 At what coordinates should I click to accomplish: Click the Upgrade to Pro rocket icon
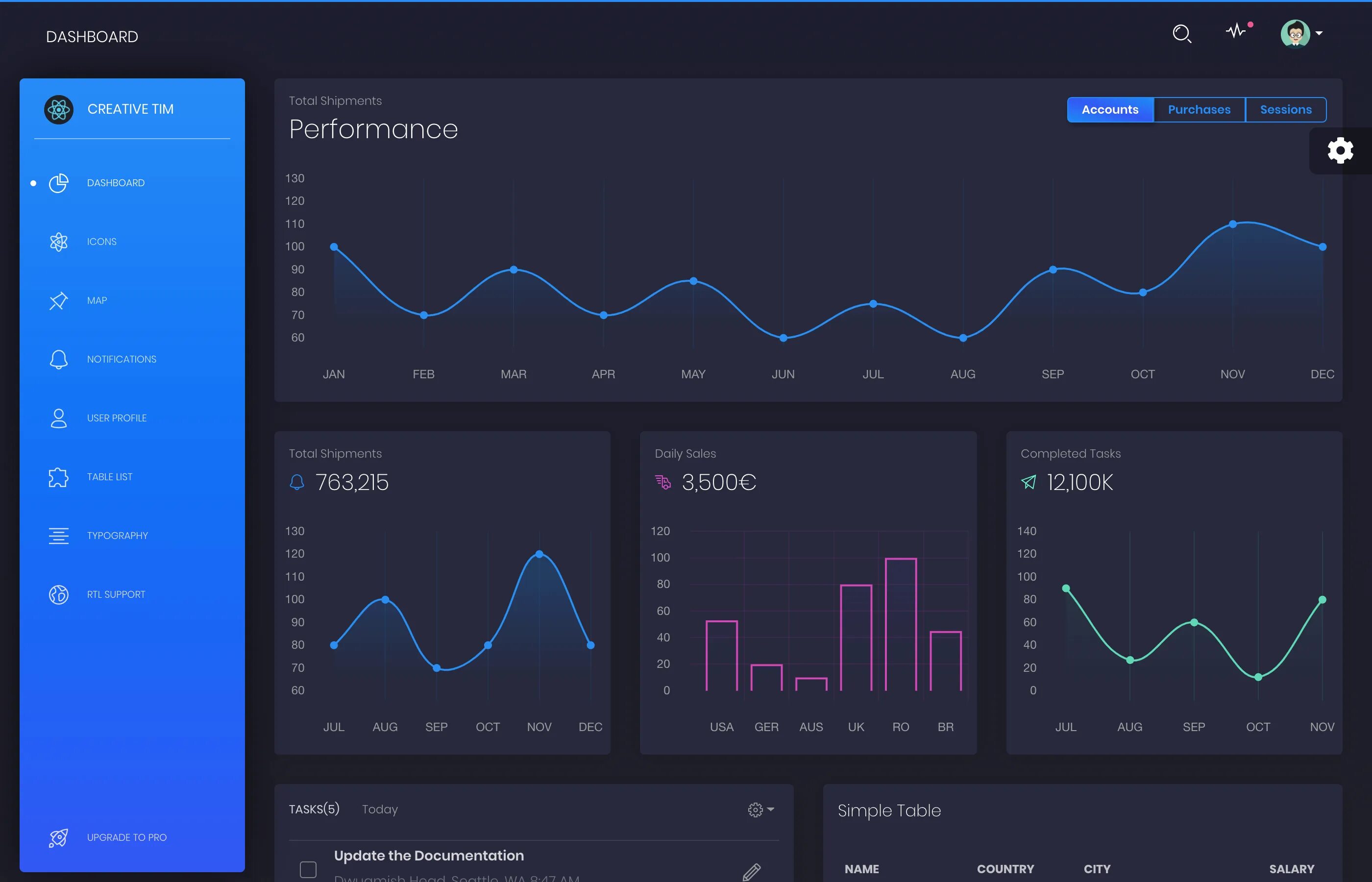point(58,838)
